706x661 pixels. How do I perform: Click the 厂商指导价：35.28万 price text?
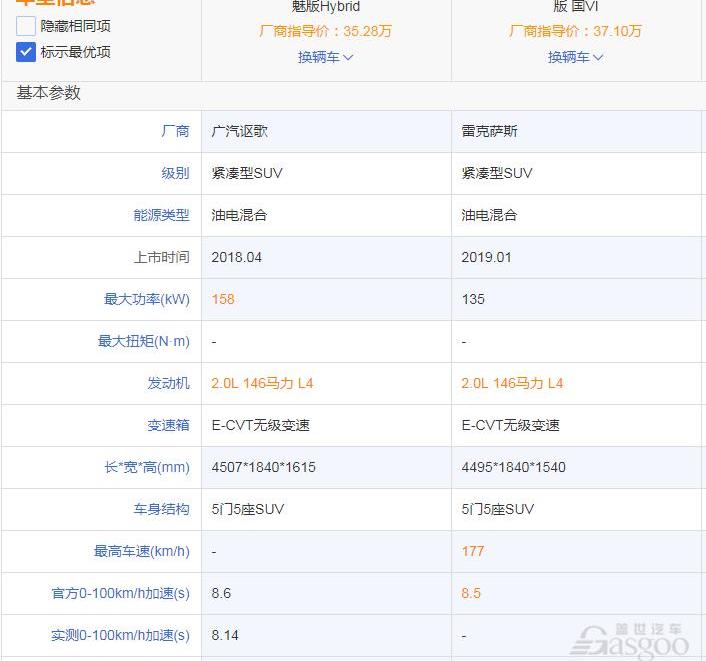[x=326, y=31]
